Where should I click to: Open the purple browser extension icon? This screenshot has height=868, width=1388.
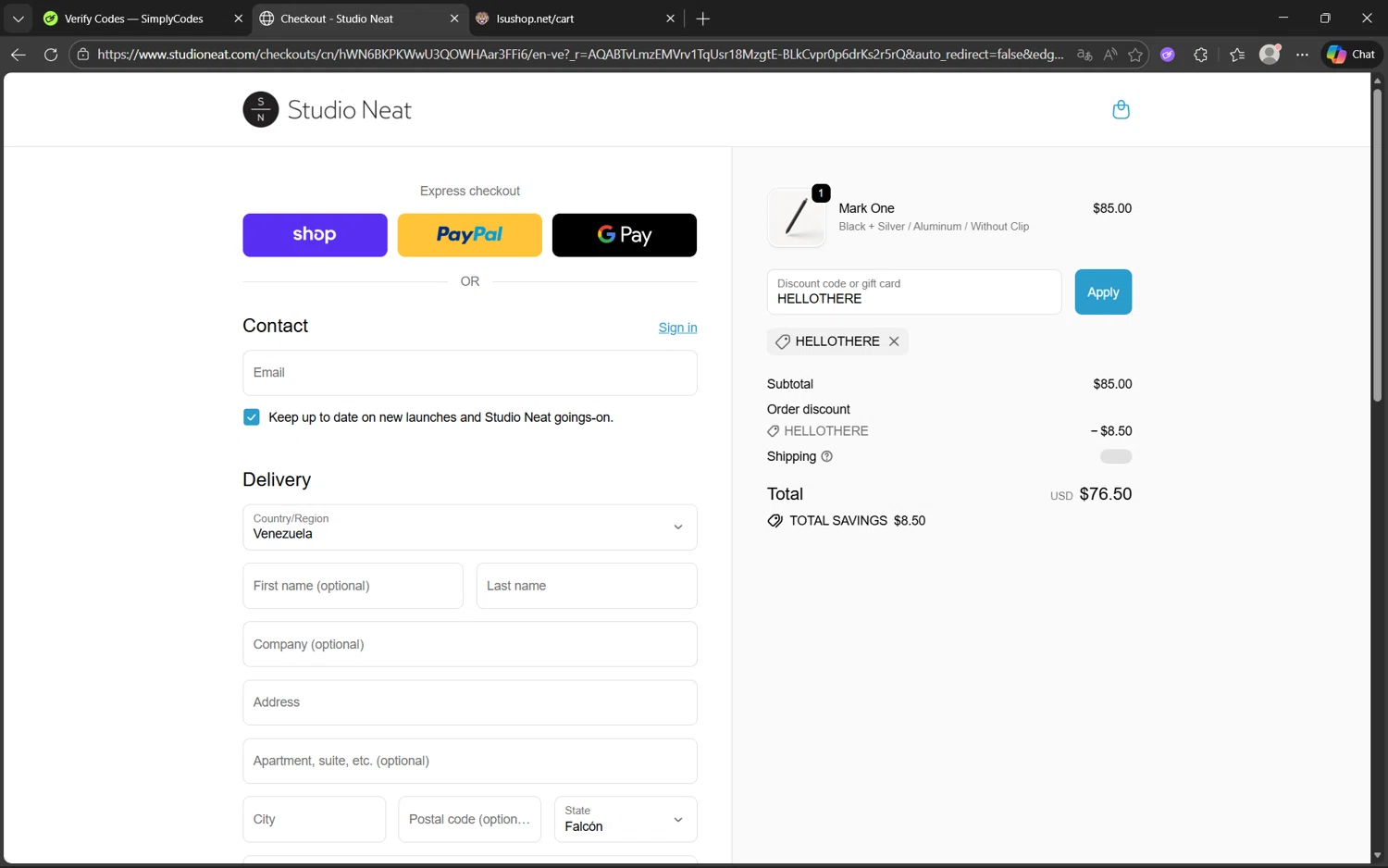(1168, 55)
